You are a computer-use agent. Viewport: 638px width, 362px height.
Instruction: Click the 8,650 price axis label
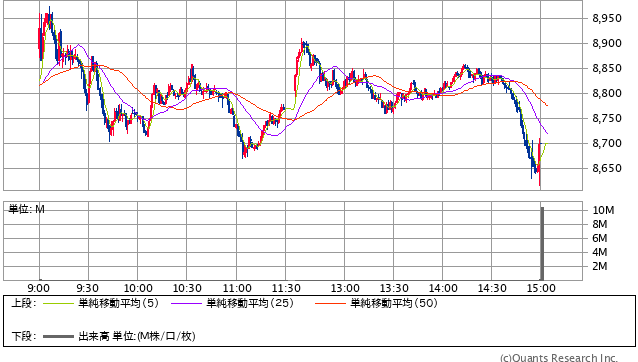point(607,168)
